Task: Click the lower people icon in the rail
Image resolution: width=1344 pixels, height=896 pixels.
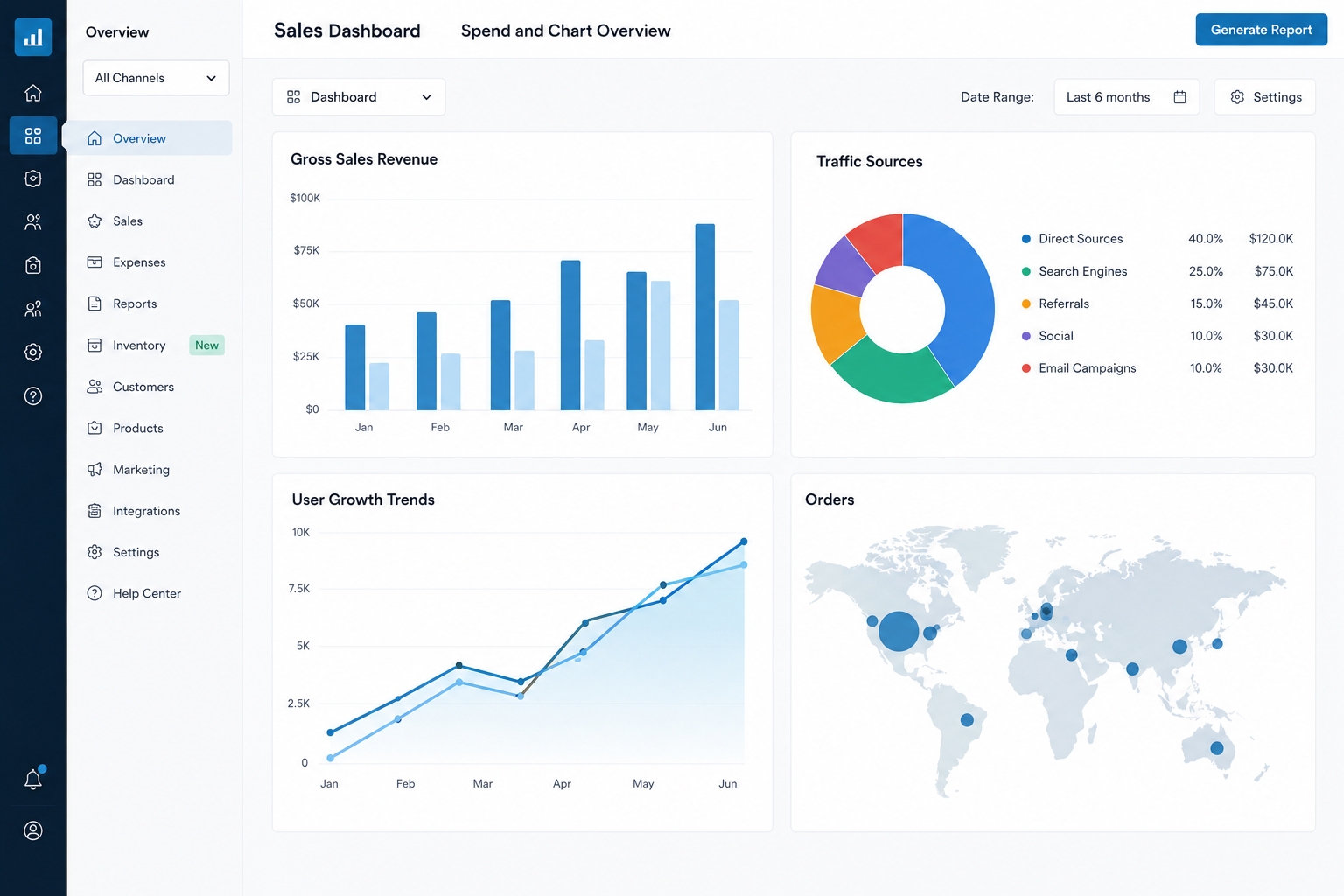Action: 33,309
